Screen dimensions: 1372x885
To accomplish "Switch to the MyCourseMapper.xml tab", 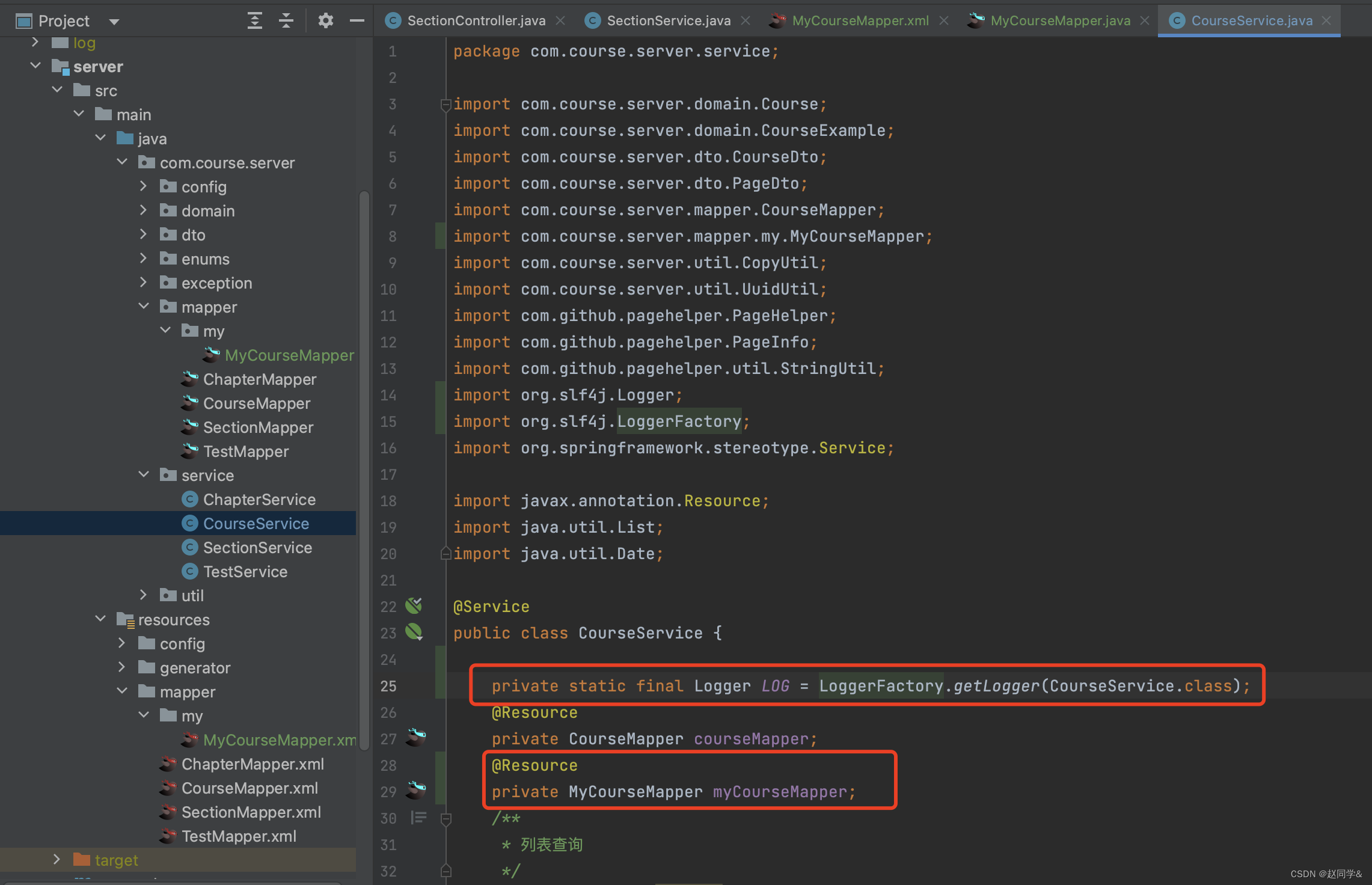I will tap(860, 21).
